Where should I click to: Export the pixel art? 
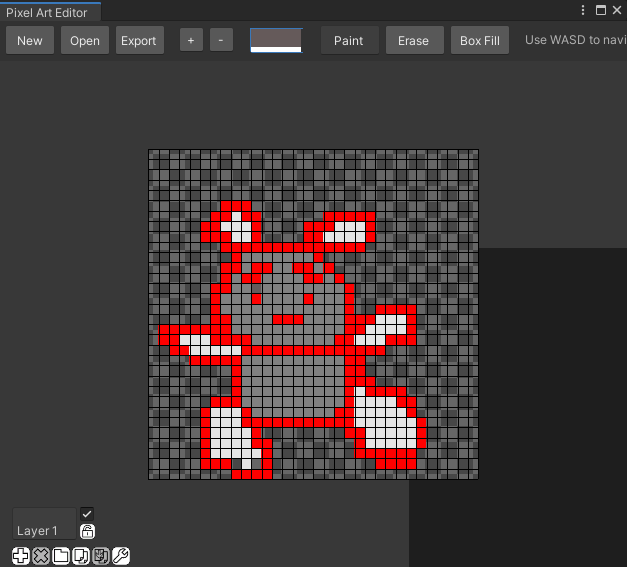(x=140, y=40)
